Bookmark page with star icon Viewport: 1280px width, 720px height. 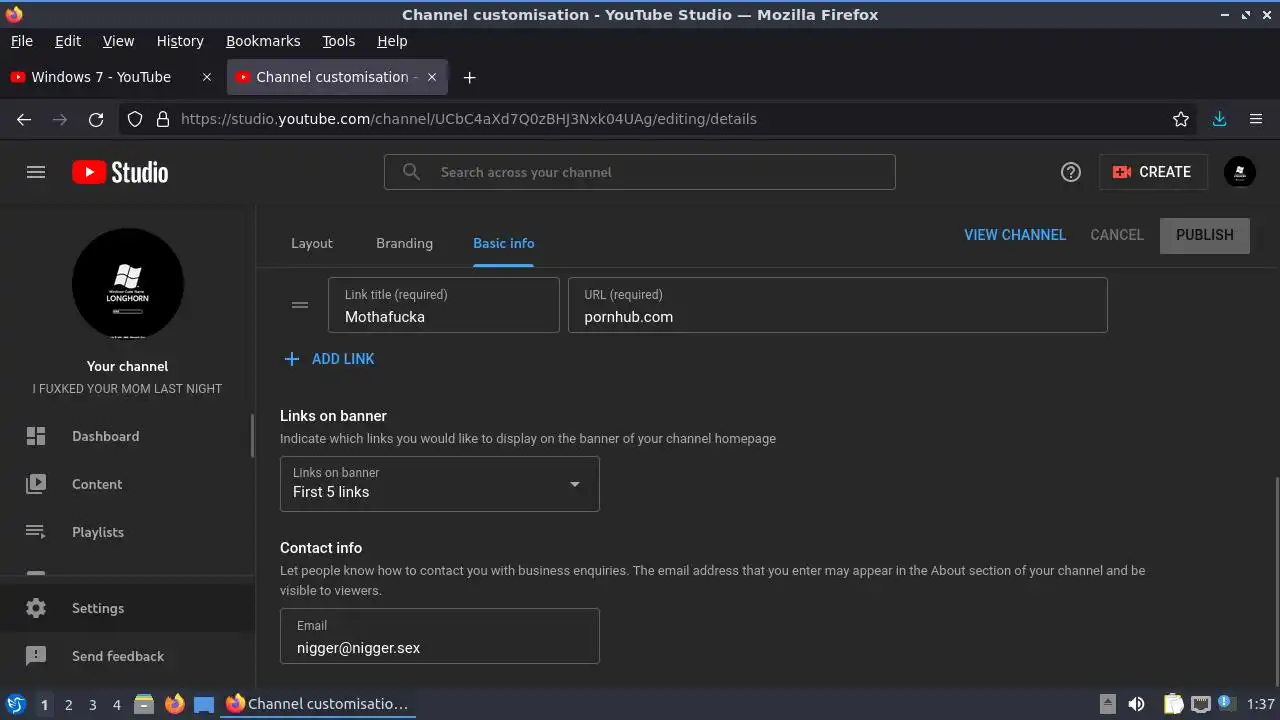1181,119
